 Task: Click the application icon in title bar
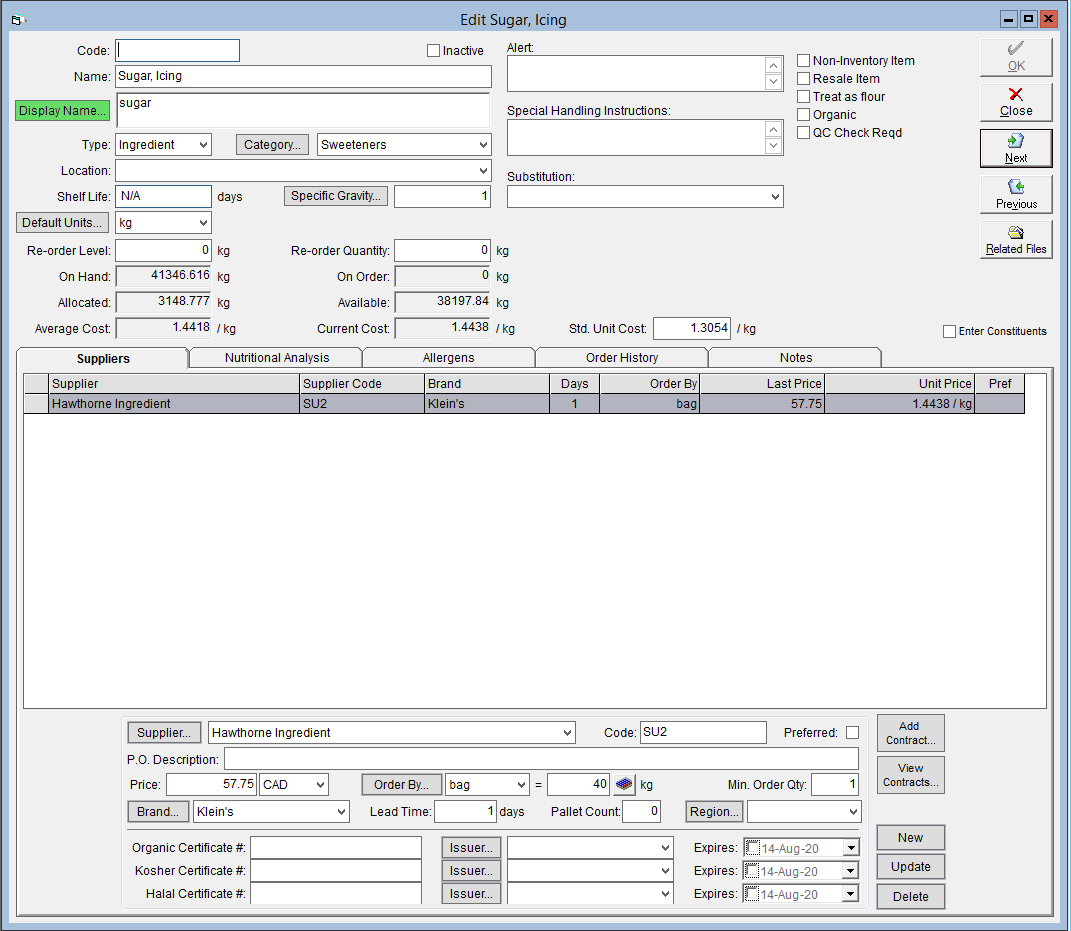(18, 20)
